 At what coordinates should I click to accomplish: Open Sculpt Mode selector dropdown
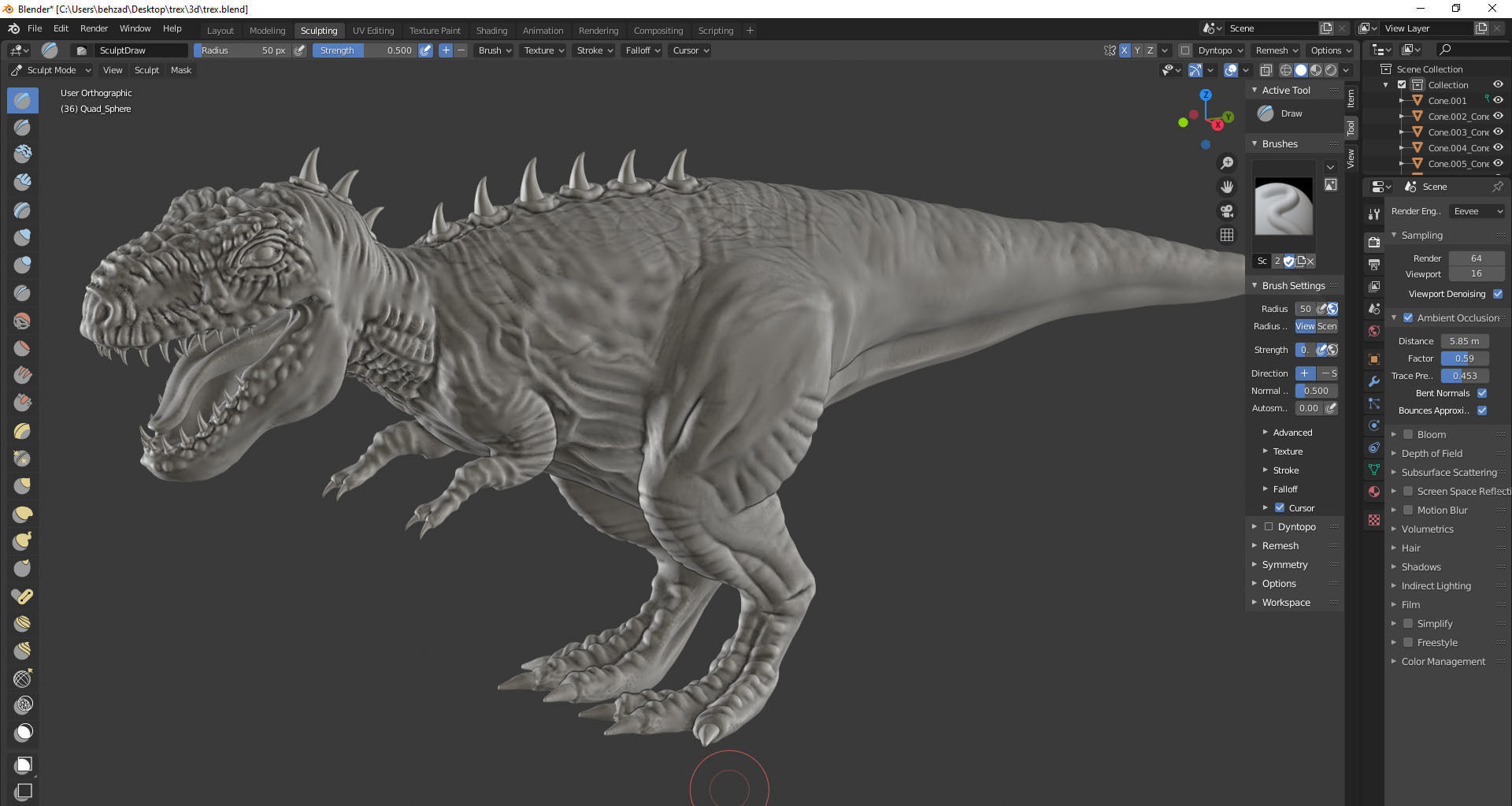51,70
